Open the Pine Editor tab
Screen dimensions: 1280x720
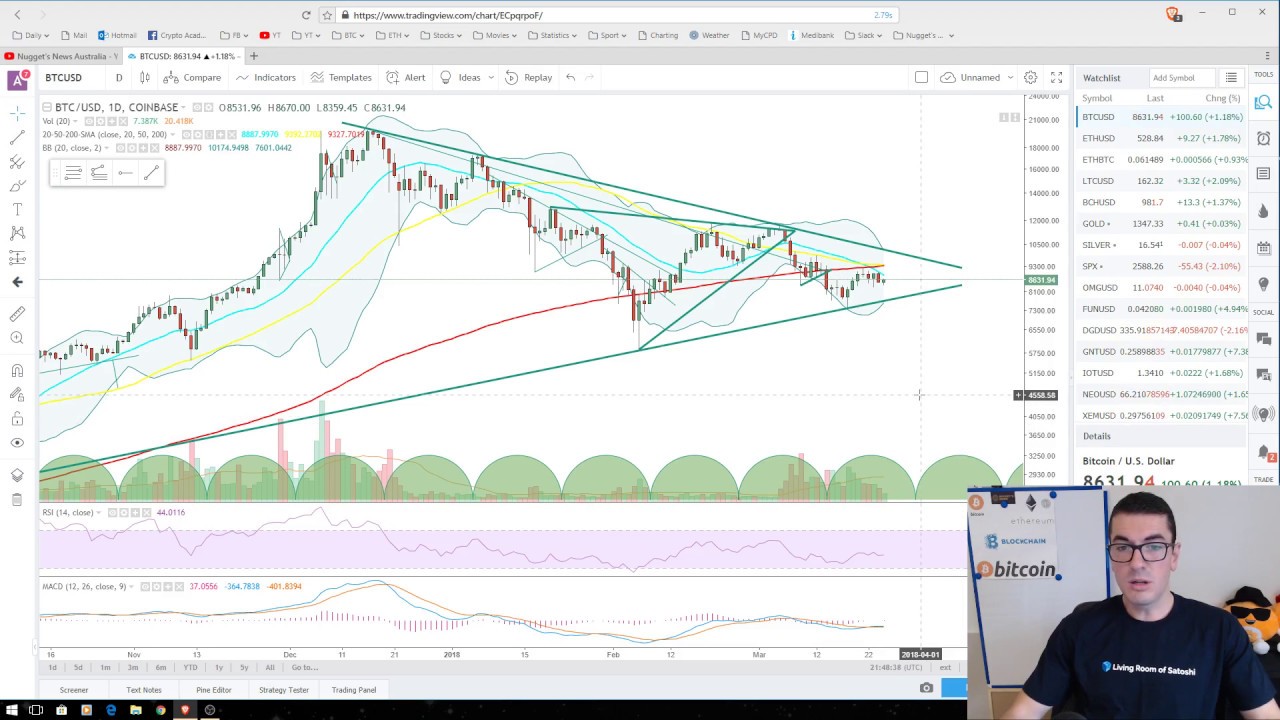(213, 690)
